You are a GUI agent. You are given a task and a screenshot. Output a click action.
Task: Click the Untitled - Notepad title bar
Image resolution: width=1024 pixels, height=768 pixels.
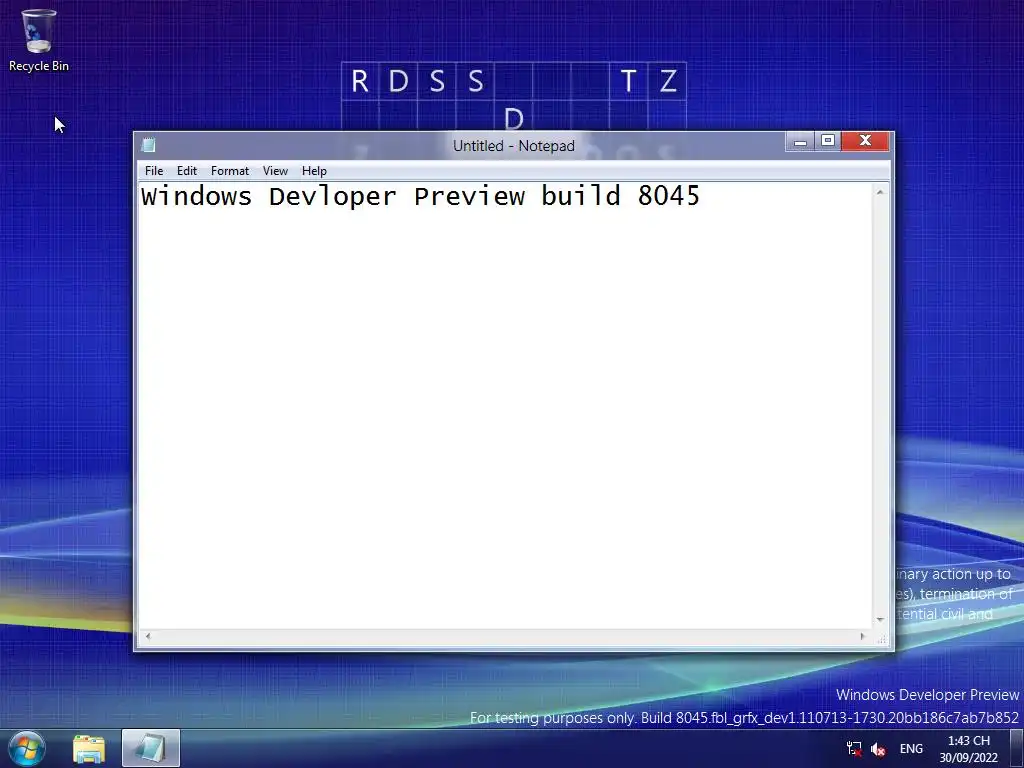click(514, 146)
